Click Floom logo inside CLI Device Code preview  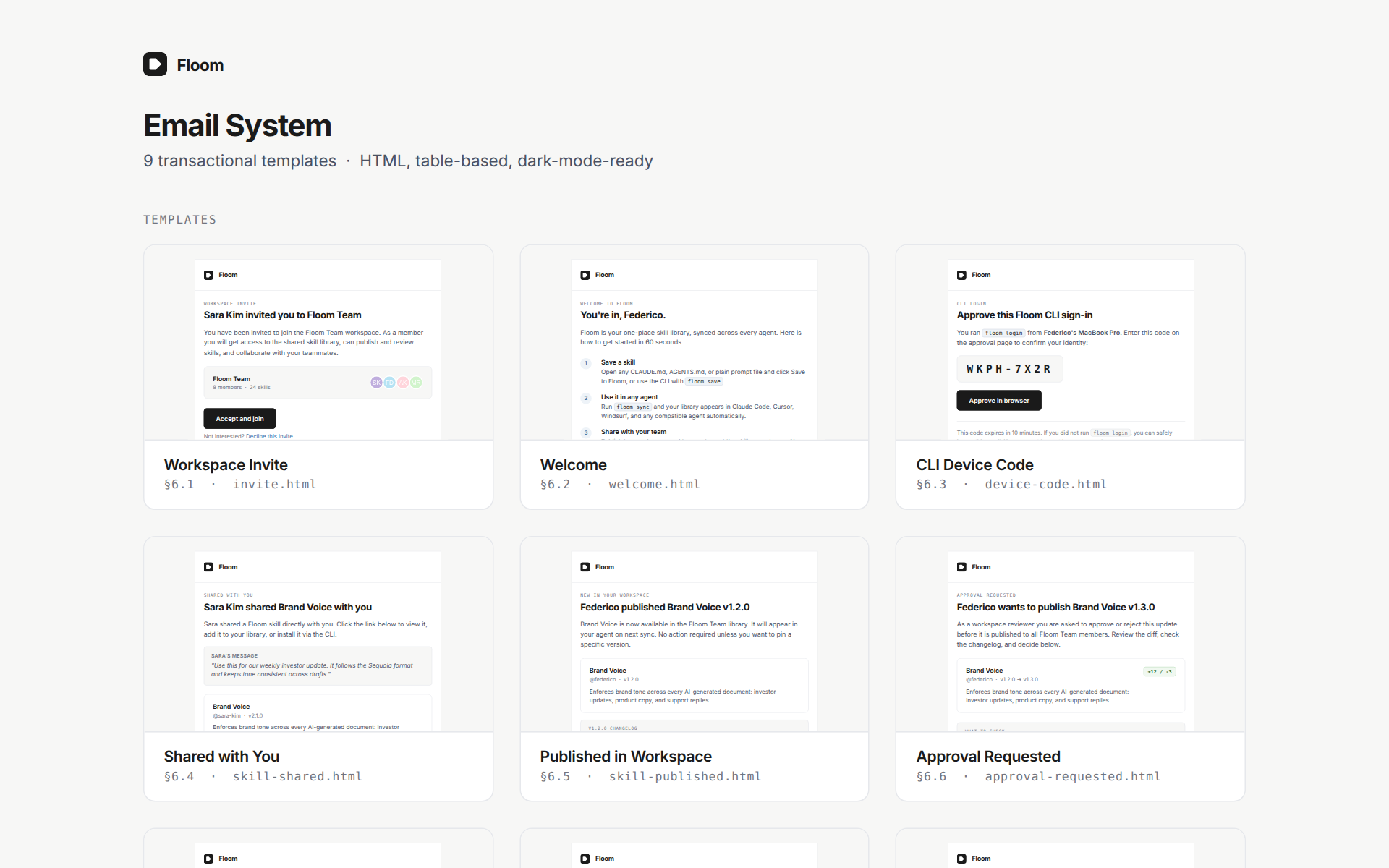[x=961, y=275]
